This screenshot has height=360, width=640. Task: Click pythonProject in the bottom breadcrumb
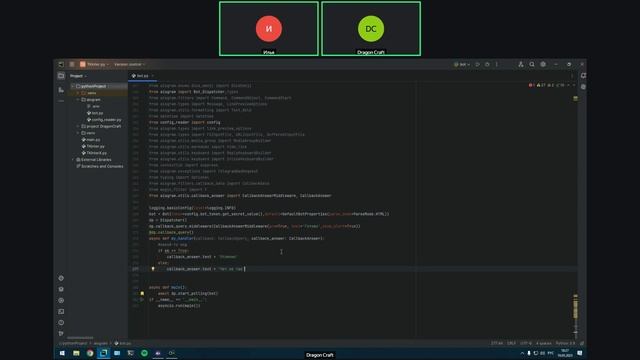click(x=73, y=344)
